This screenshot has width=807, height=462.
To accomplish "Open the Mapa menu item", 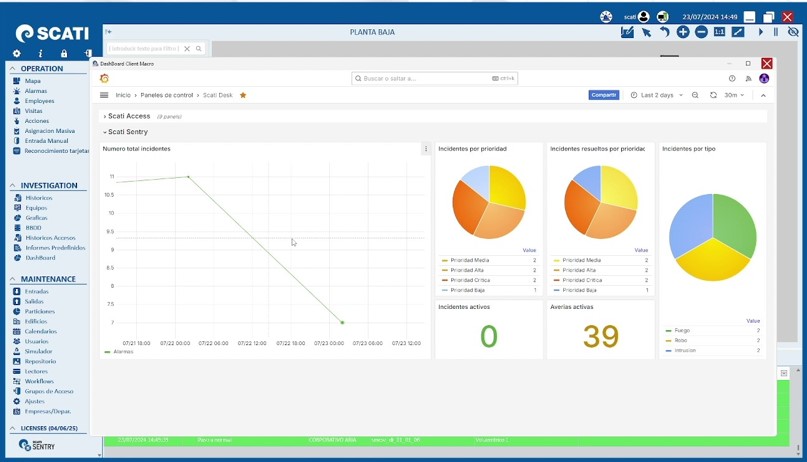I will coord(32,81).
